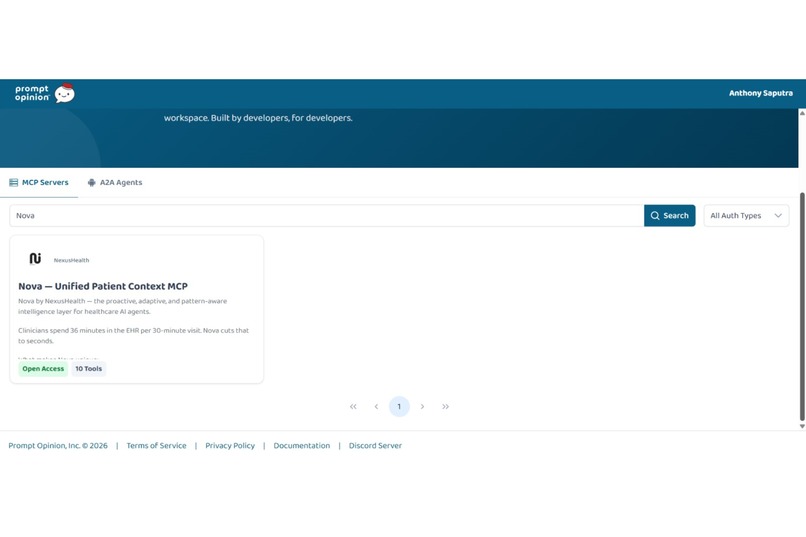This screenshot has width=806, height=537.
Task: Click the search field containing Nova
Action: [327, 215]
